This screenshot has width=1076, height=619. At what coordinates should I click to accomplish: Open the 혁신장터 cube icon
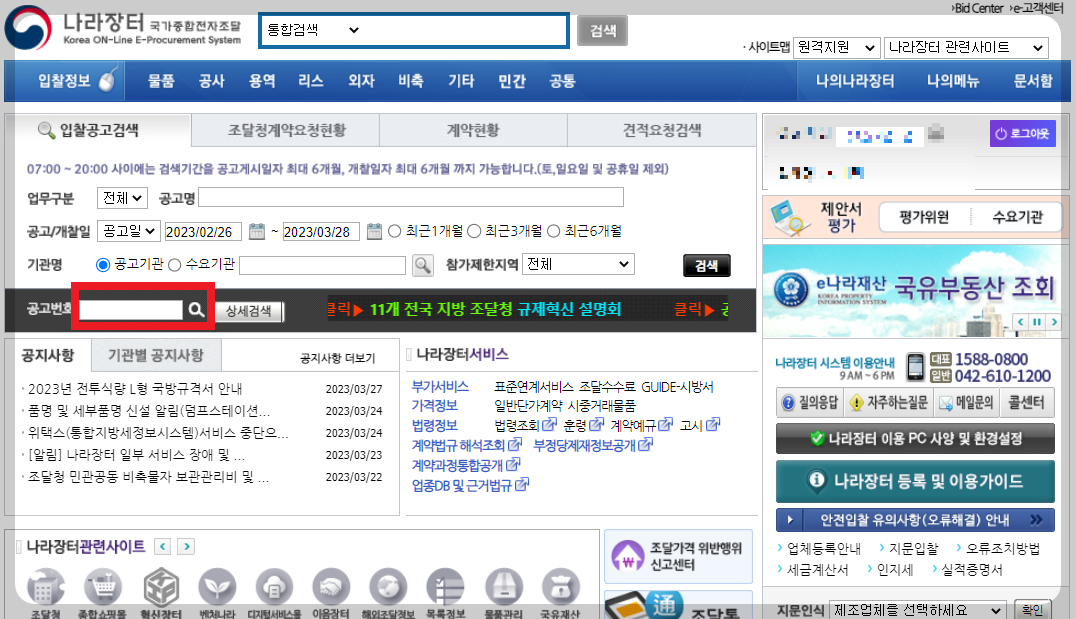point(161,588)
